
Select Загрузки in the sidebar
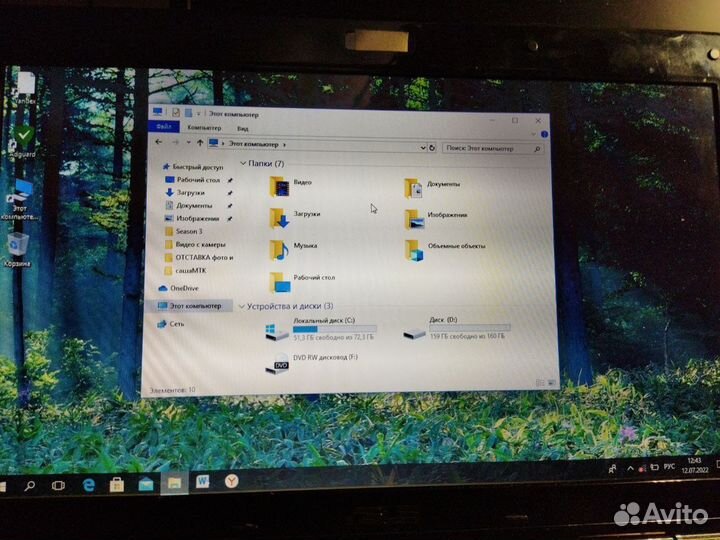point(186,192)
